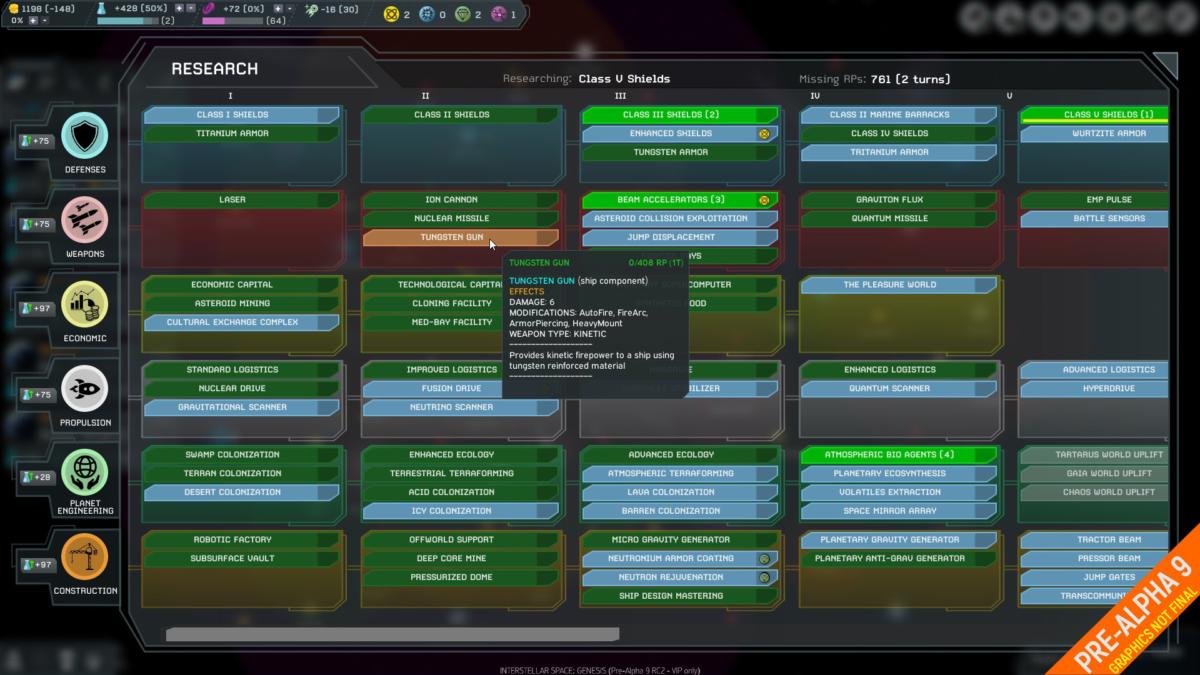Choose the Fusion Drive technology
Image resolution: width=1200 pixels, height=675 pixels.
click(460, 389)
